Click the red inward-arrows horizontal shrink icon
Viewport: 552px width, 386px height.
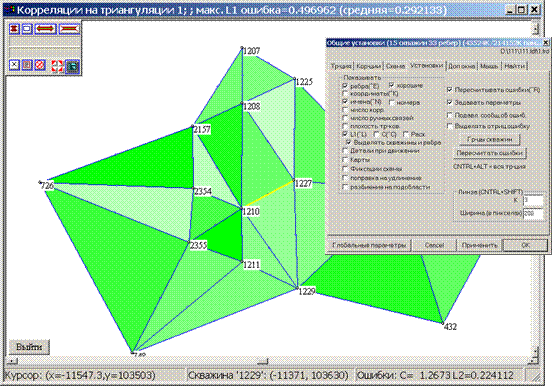pyautogui.click(x=69, y=29)
